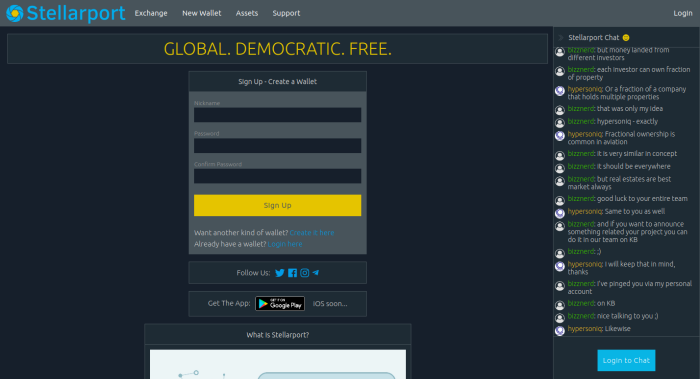Open the Instagram follow link icon
The width and height of the screenshot is (700, 379).
[304, 273]
